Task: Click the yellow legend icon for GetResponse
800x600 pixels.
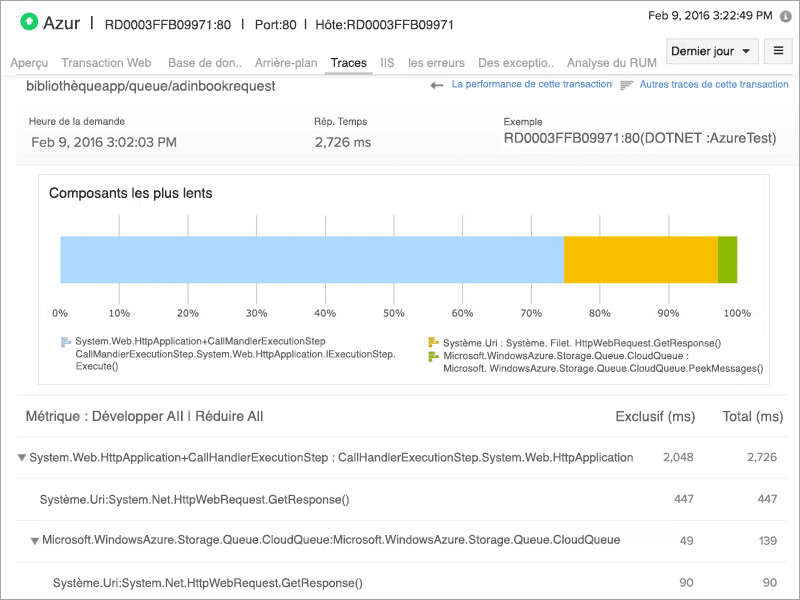Action: (433, 342)
